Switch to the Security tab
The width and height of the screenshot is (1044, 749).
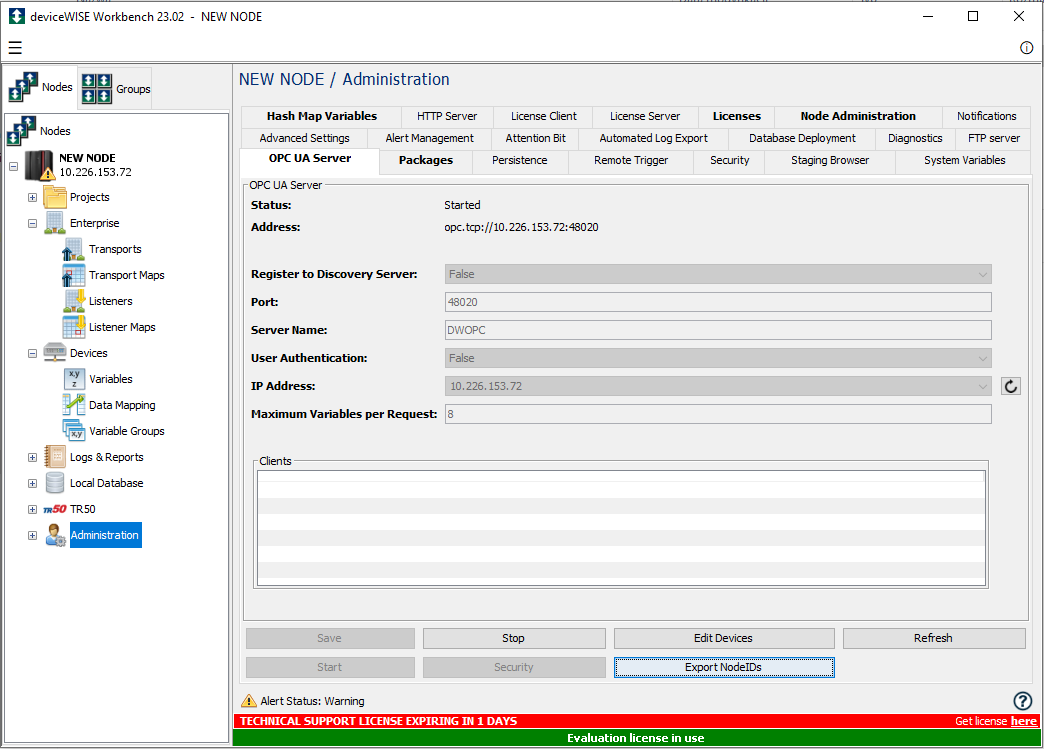click(729, 160)
